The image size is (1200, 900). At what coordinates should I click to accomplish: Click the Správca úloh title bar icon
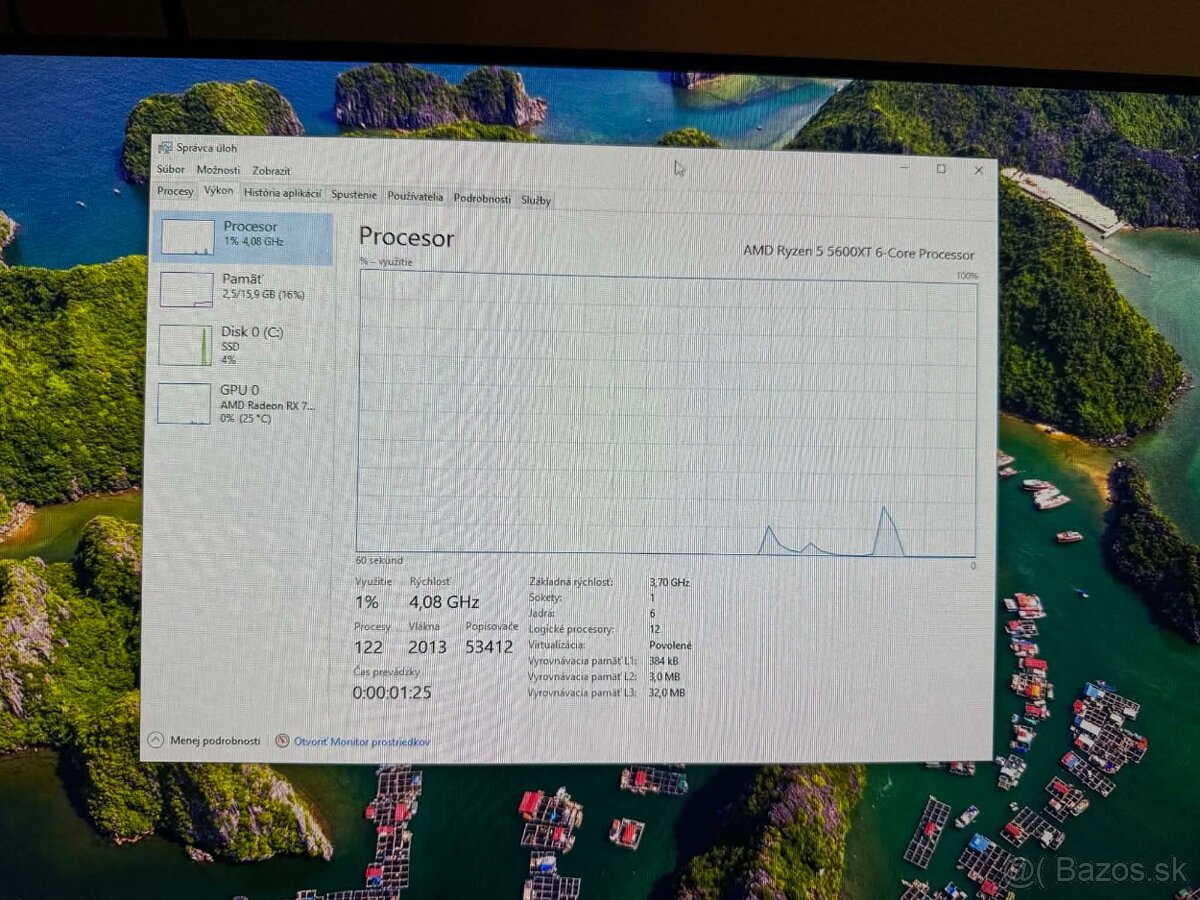coord(165,147)
